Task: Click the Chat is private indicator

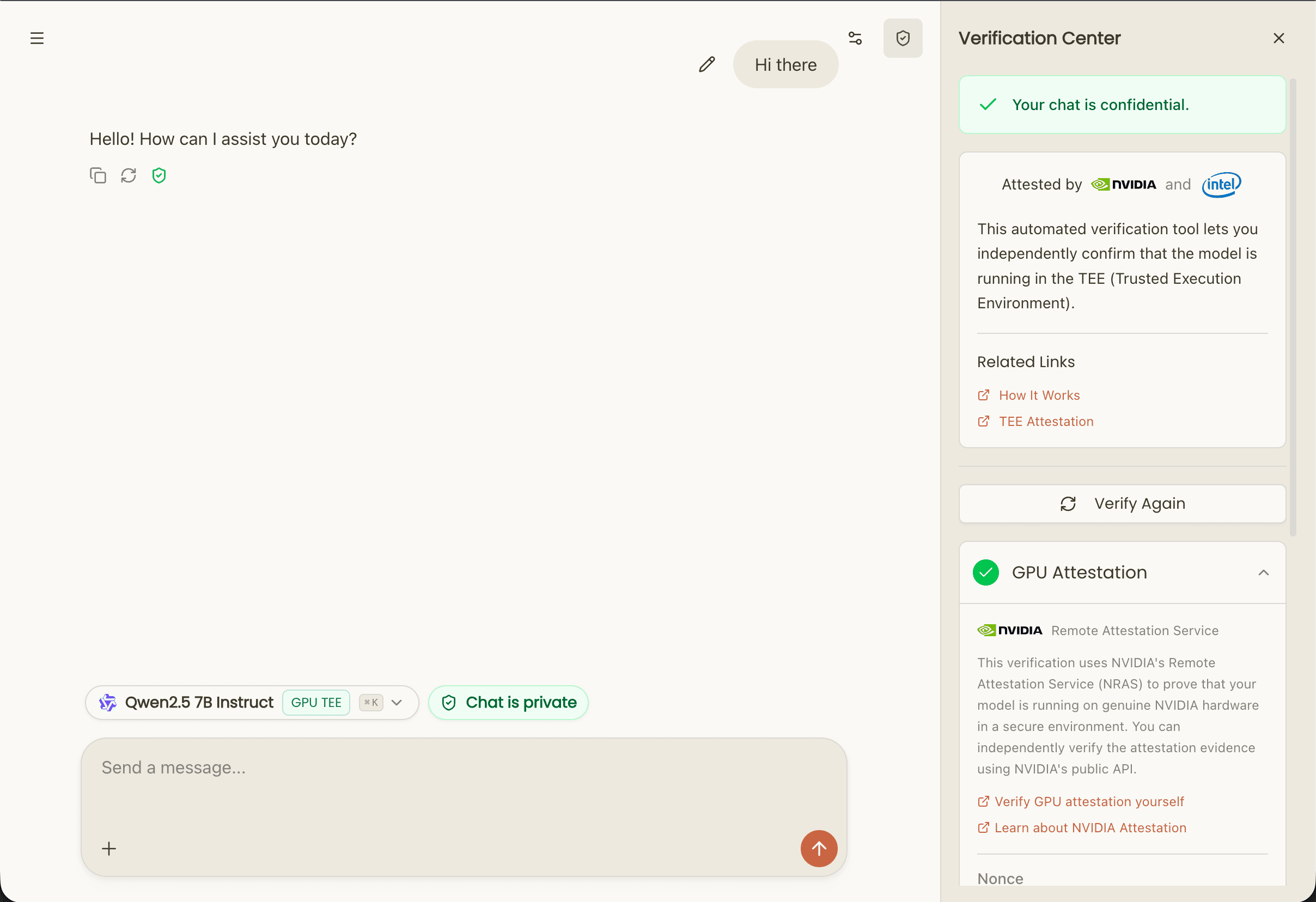Action: click(508, 702)
